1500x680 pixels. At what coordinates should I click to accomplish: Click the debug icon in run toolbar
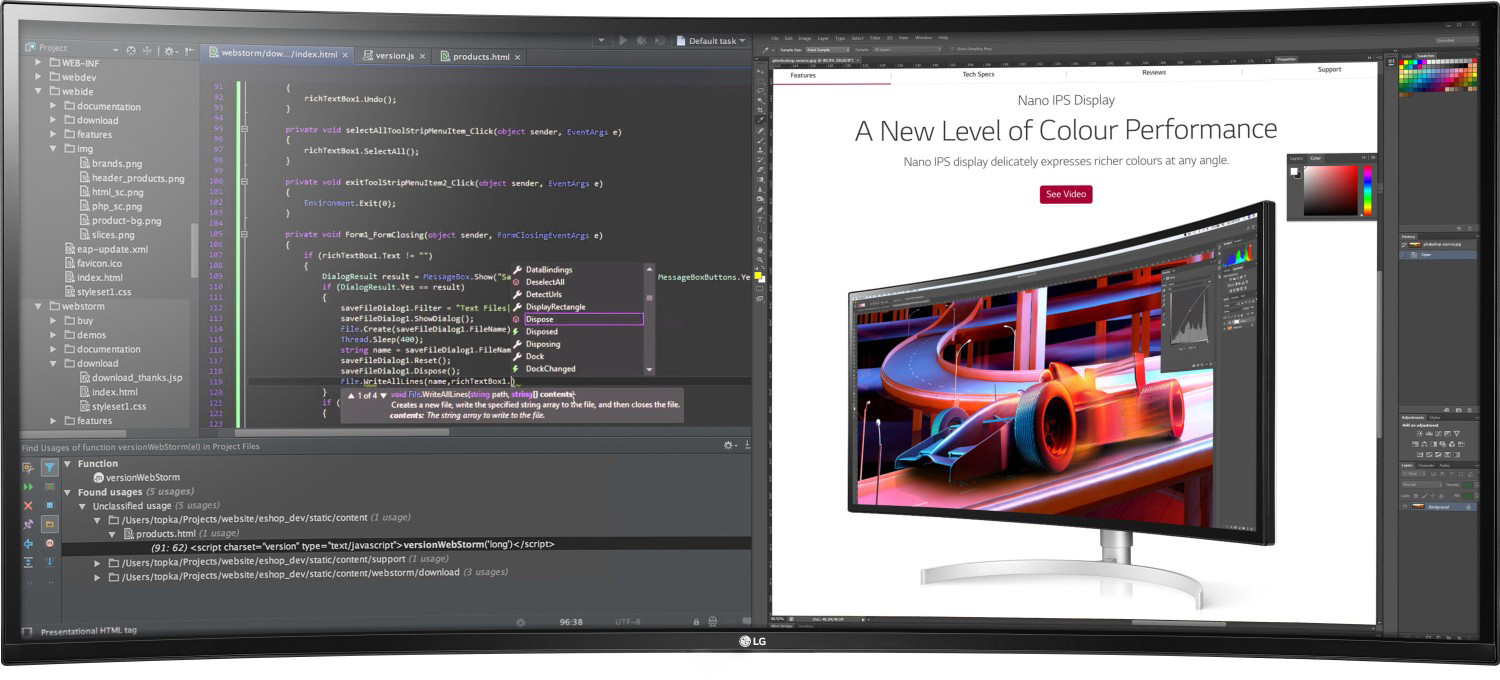640,41
